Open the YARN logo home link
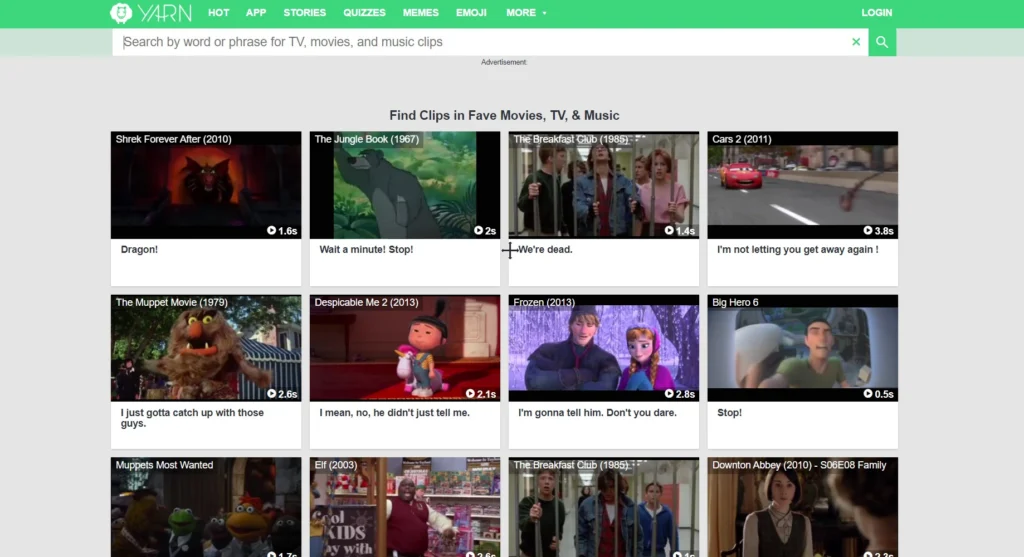Image resolution: width=1024 pixels, height=557 pixels. click(151, 13)
